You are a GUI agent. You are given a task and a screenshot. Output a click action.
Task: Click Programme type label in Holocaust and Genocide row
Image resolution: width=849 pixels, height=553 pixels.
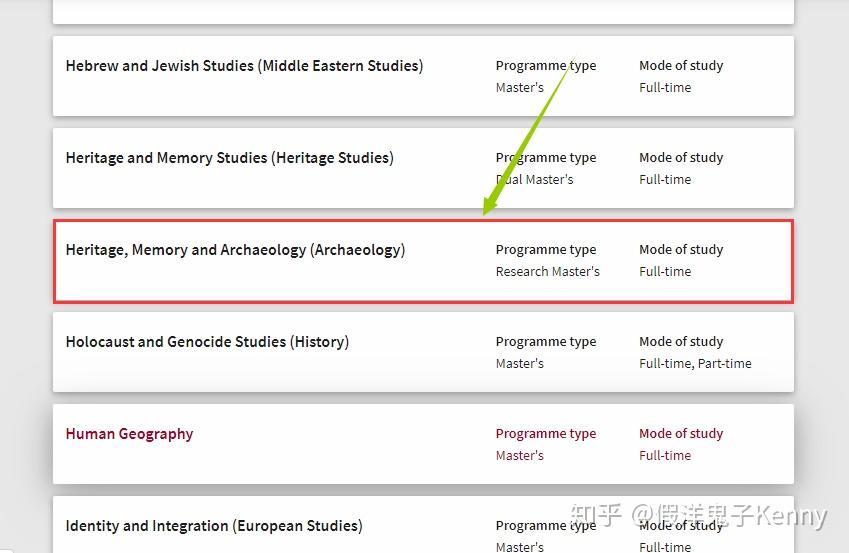pos(545,342)
